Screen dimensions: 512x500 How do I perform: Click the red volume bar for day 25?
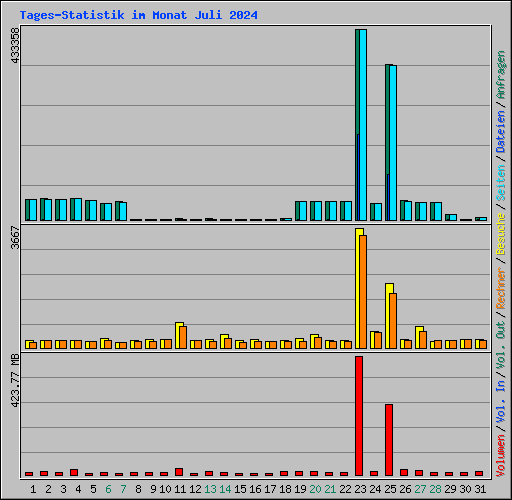(x=389, y=440)
